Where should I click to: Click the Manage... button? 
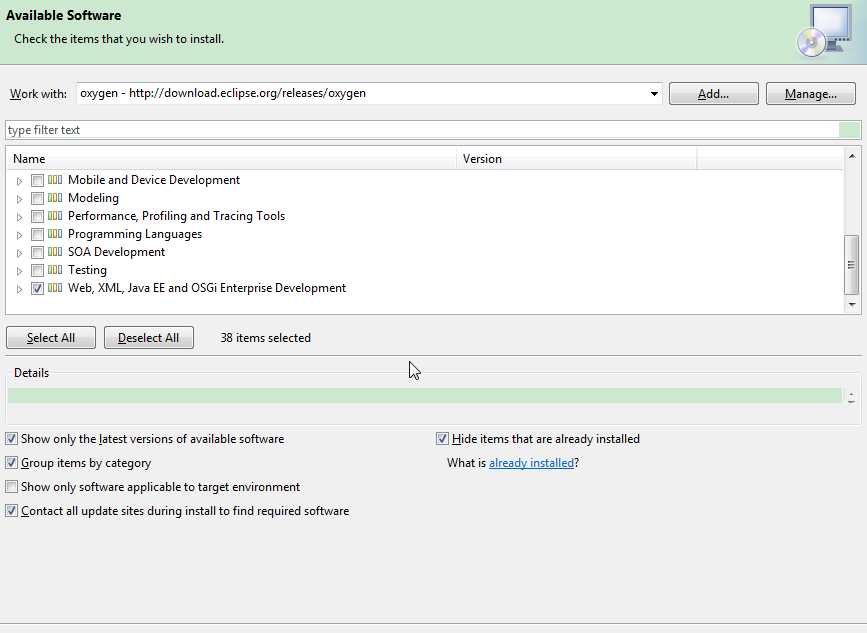tap(811, 94)
